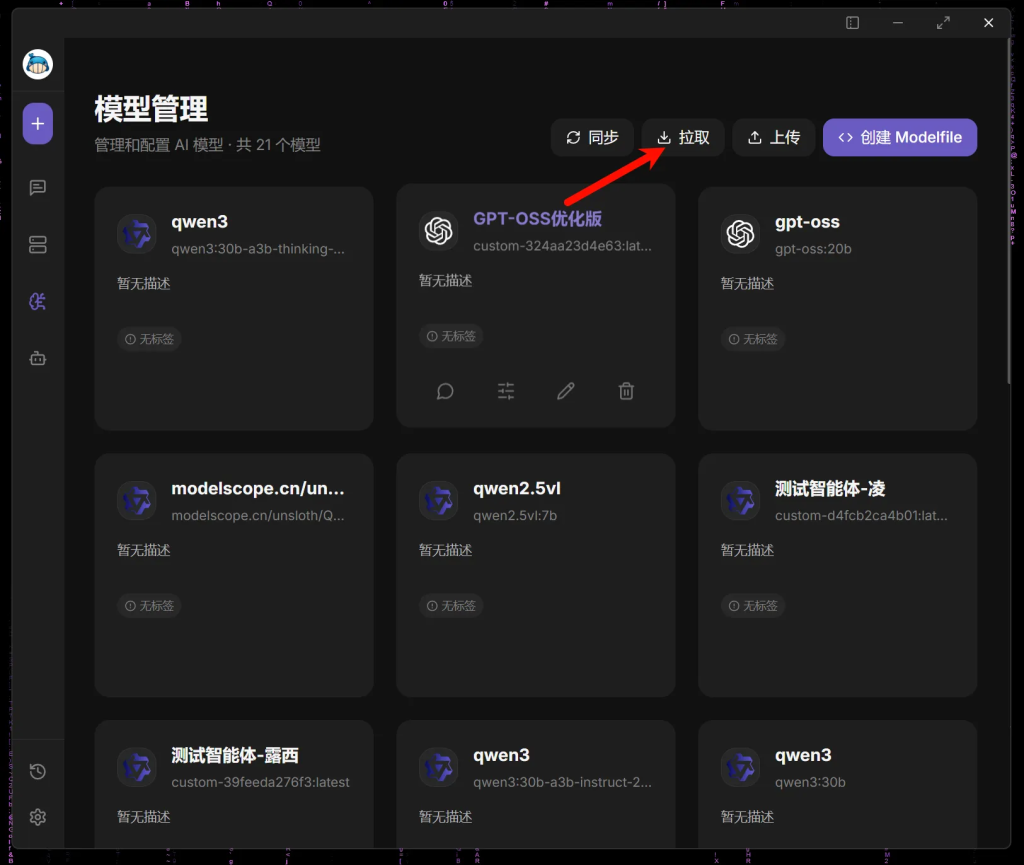Click 暂无描述 on the gpt-oss card
This screenshot has width=1024, height=865.
pos(747,283)
